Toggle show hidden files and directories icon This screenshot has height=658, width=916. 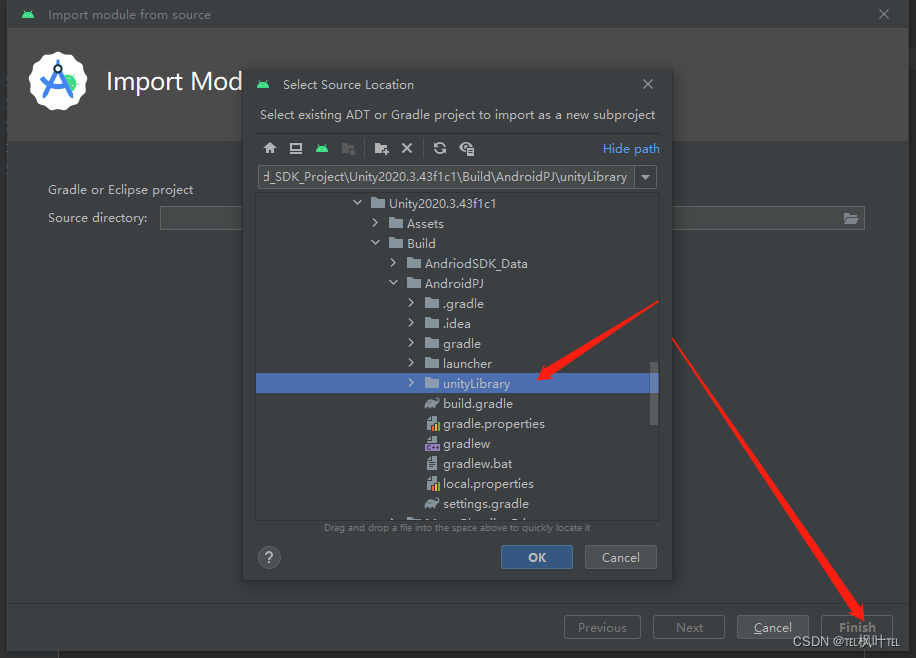(466, 148)
